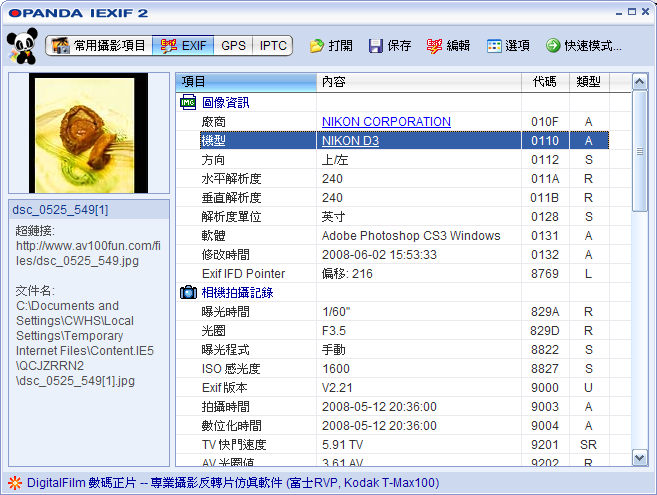
Task: Switch to the GPS tab
Action: [233, 45]
